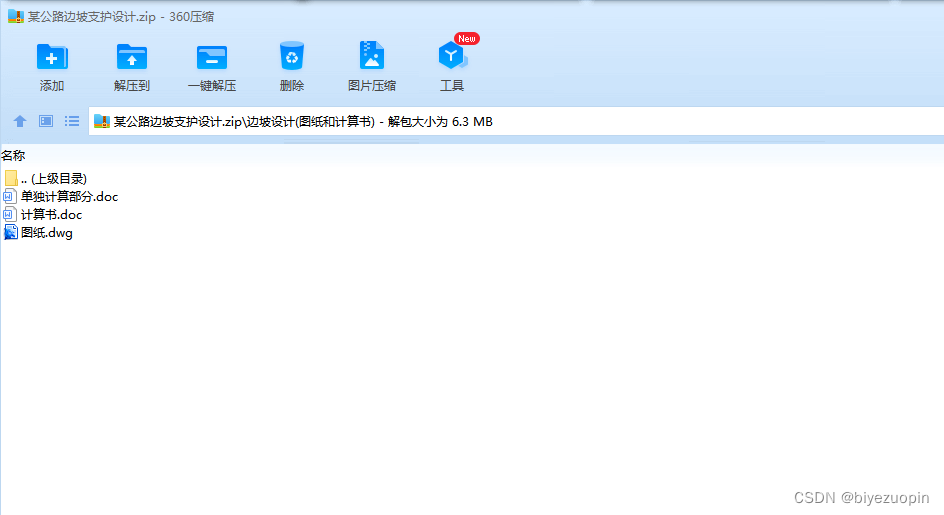Click the archive icon in the address bar

[x=102, y=122]
